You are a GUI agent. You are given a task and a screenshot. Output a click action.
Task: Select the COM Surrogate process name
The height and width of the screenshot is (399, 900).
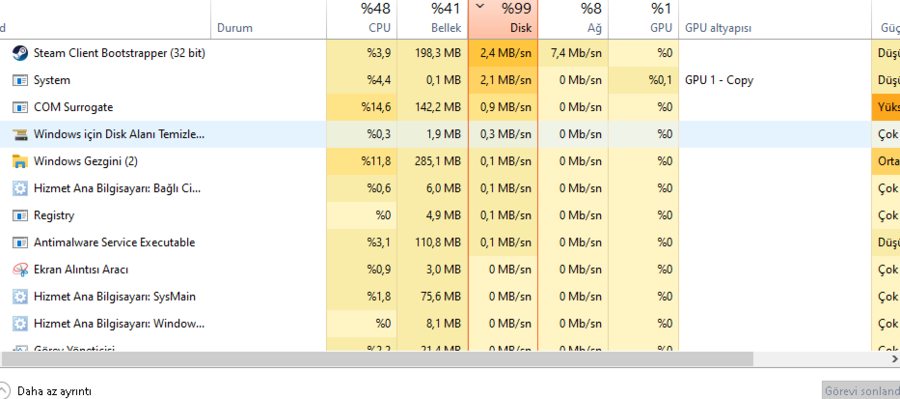click(73, 107)
